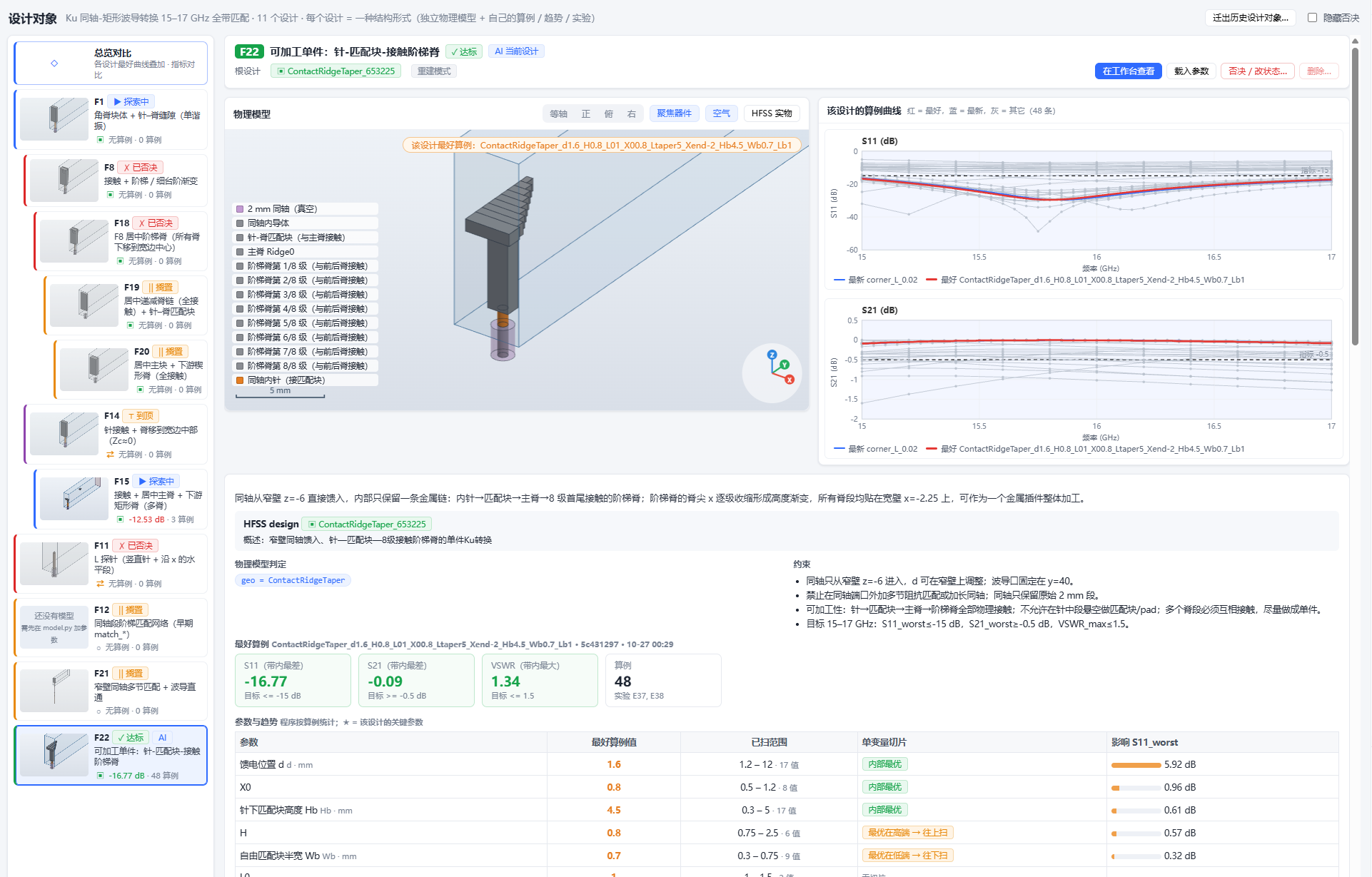Toggle the 空气 display button

(x=722, y=113)
